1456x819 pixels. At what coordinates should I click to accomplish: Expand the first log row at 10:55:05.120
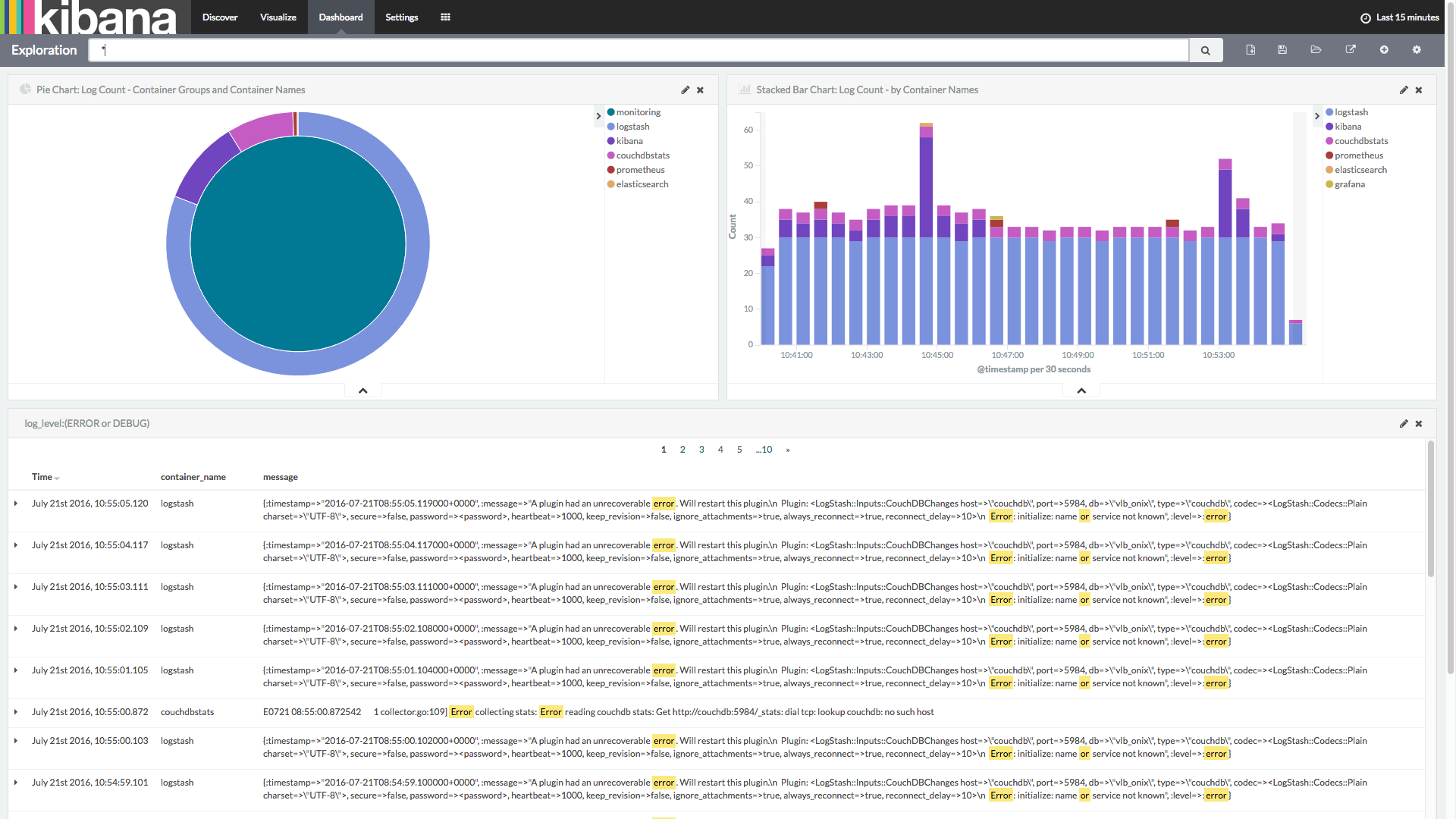[x=16, y=504]
